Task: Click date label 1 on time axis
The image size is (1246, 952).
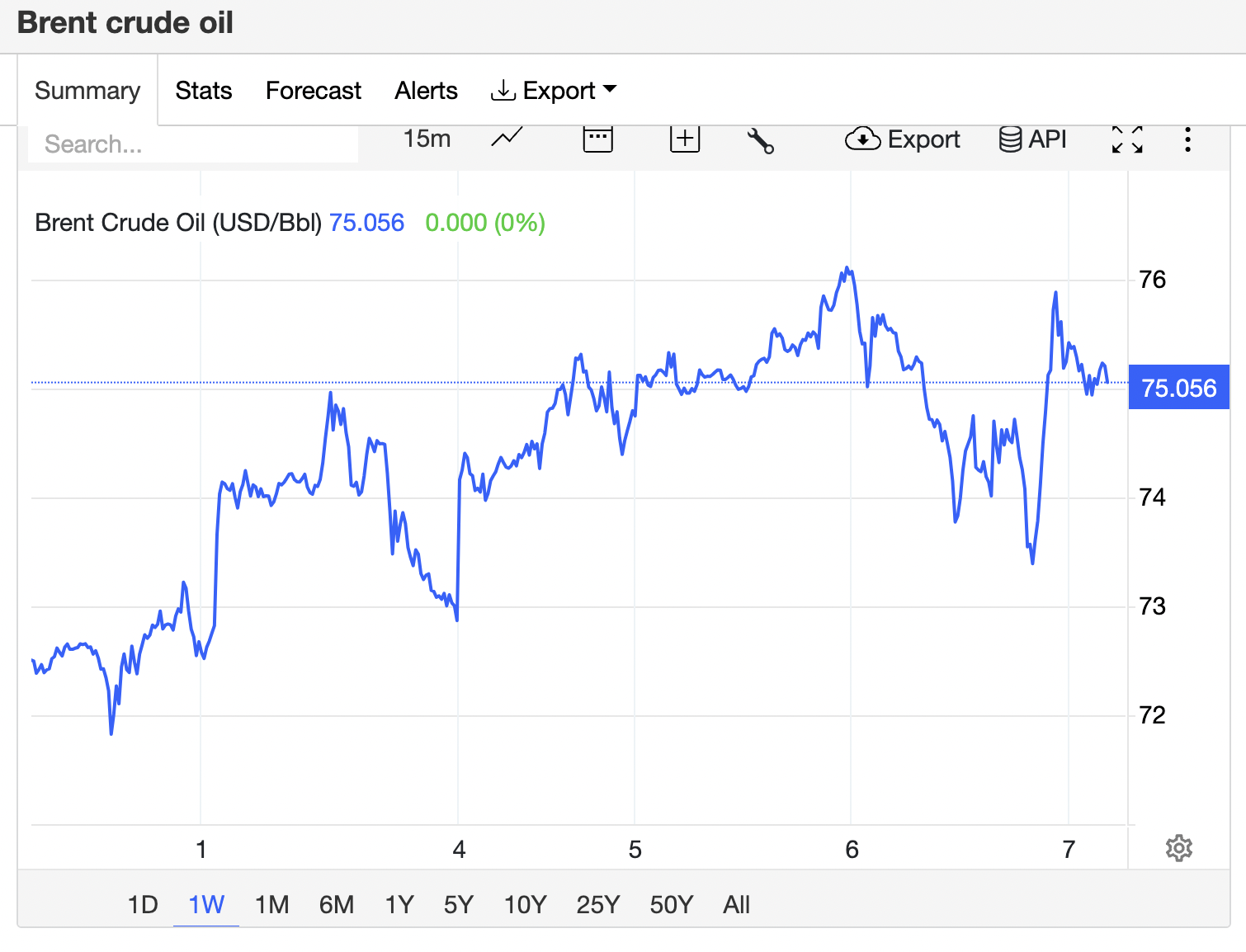Action: tap(201, 850)
